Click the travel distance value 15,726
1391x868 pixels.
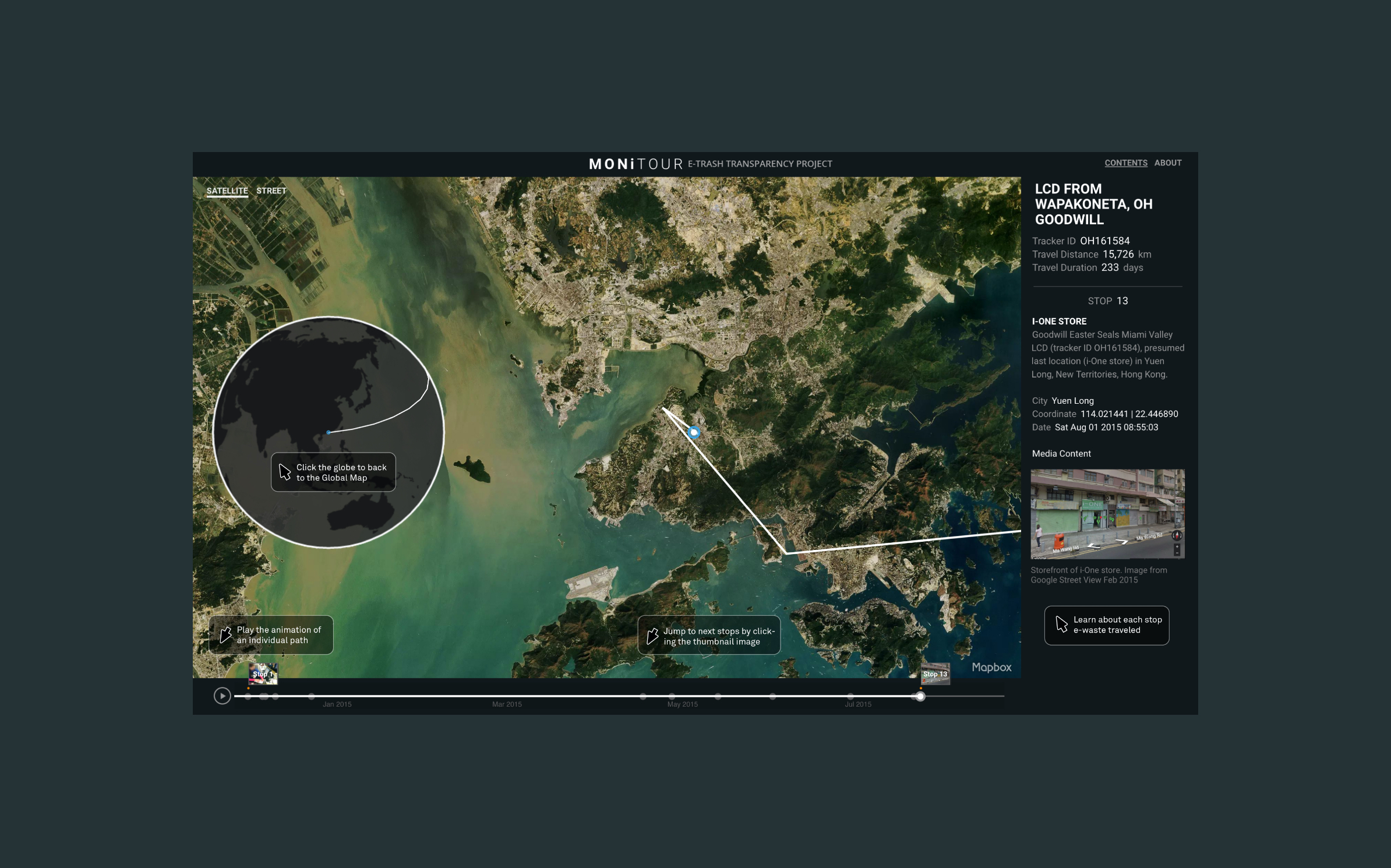point(1118,254)
